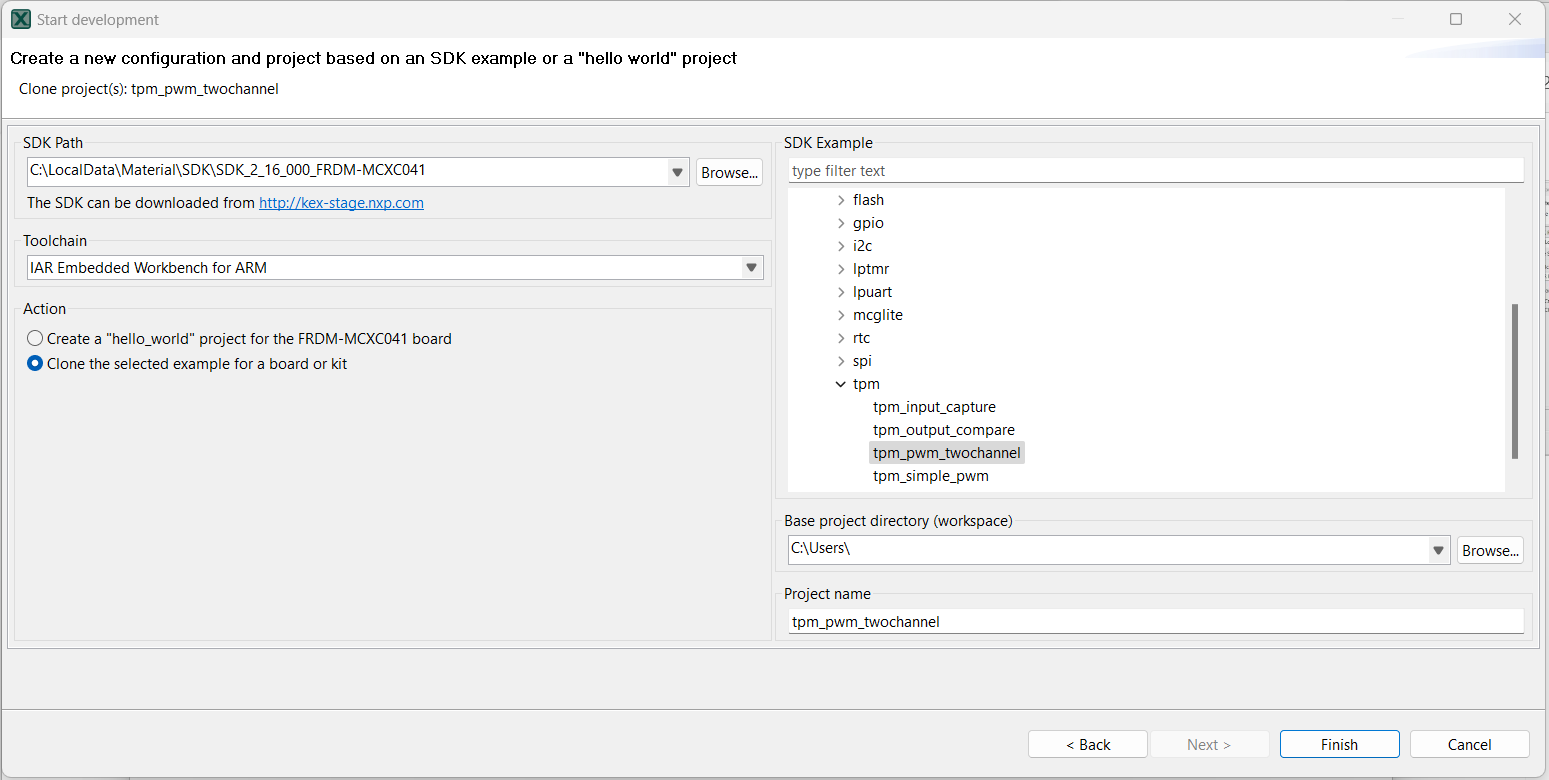This screenshot has width=1549, height=780.
Task: Expand the gpio tree node
Action: click(840, 223)
